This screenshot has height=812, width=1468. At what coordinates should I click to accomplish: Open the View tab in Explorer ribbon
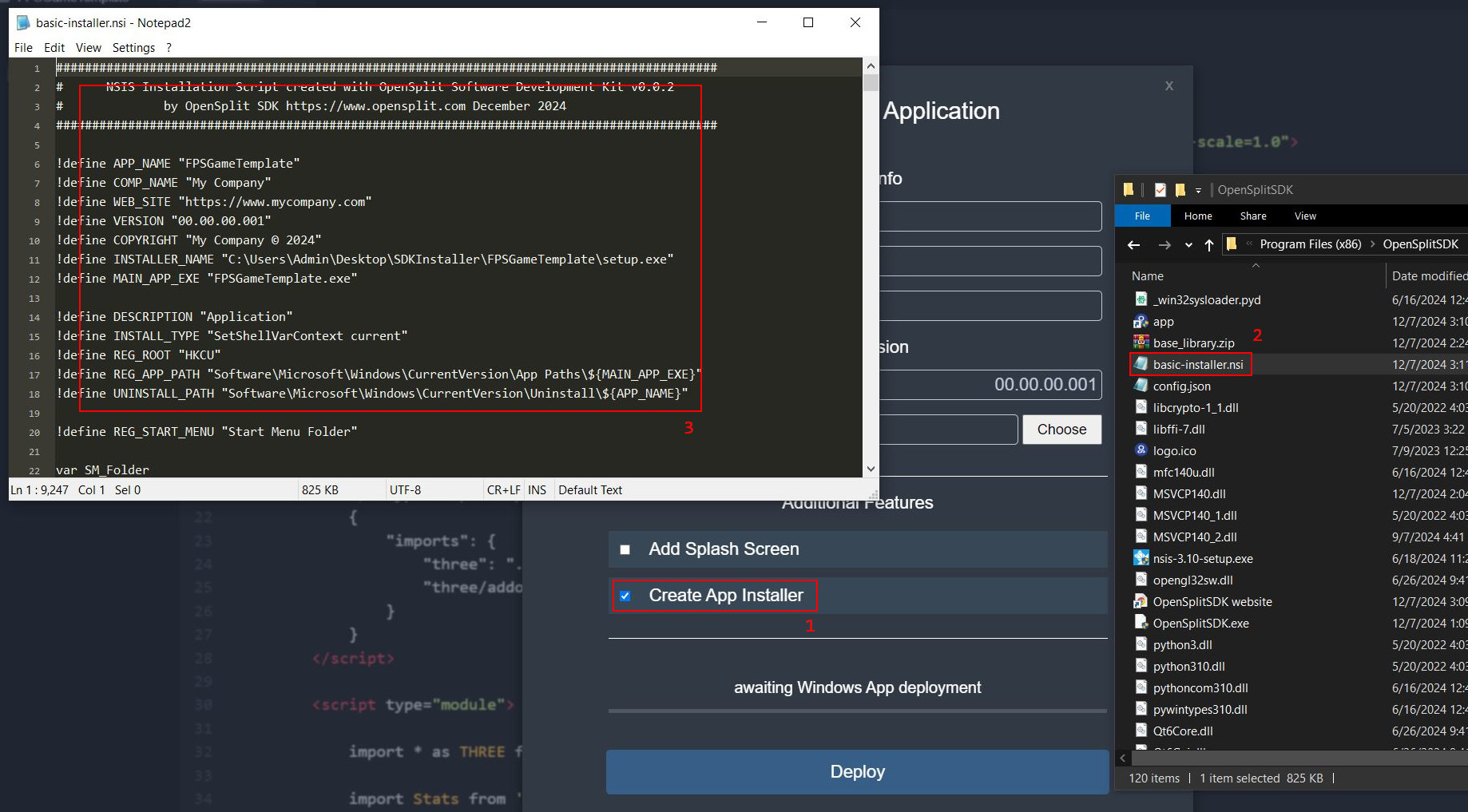pos(1305,216)
